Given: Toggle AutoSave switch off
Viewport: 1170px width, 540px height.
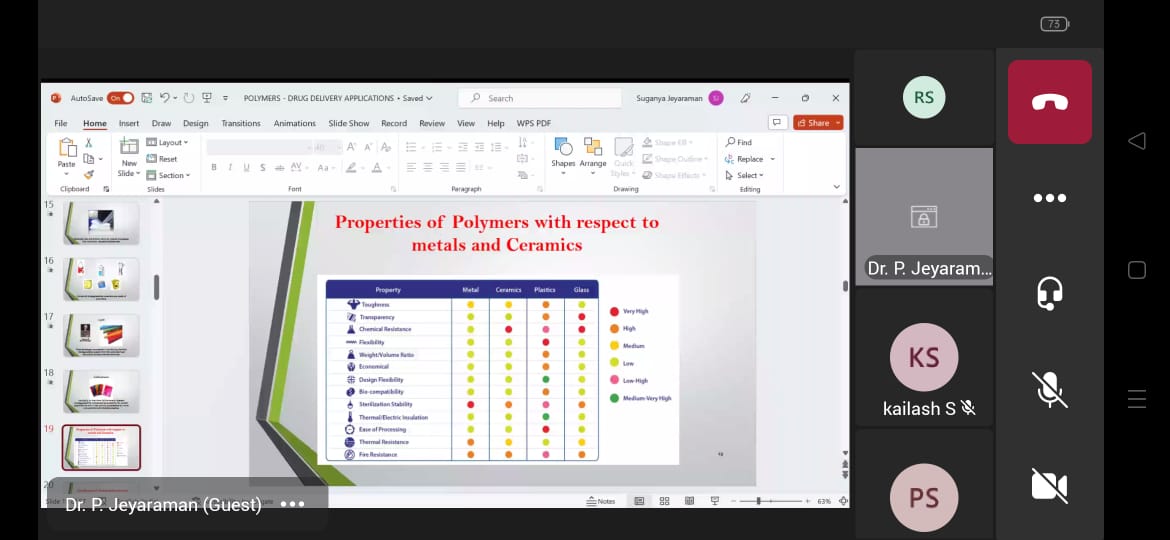Looking at the screenshot, I should [120, 98].
